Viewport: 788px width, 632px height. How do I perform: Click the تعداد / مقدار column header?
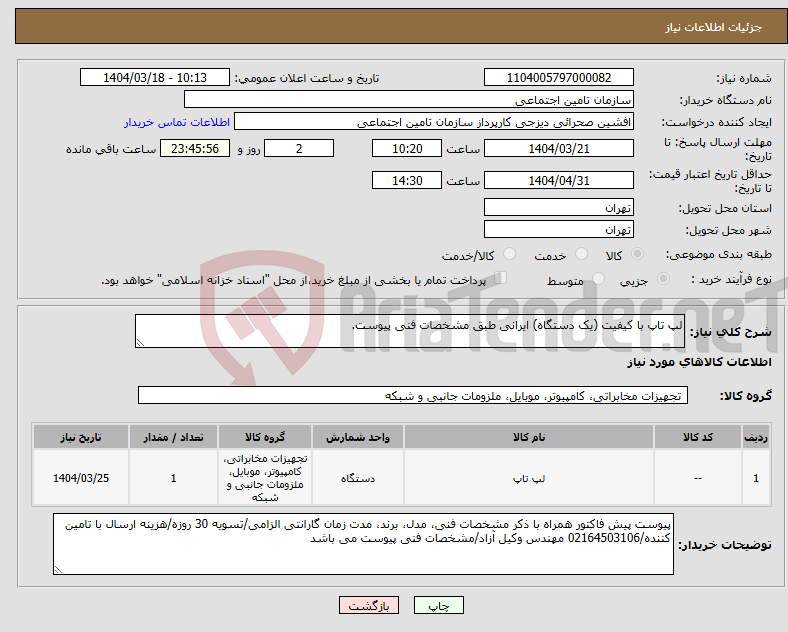pos(173,437)
